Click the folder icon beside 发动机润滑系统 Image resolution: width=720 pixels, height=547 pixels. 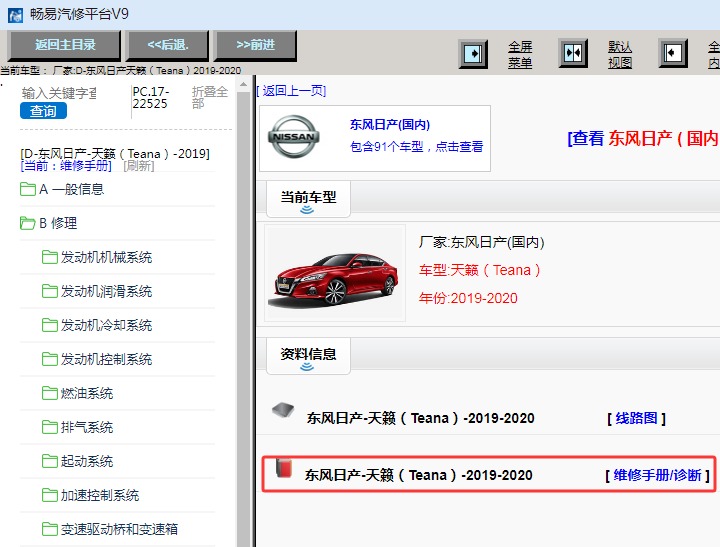[50, 291]
